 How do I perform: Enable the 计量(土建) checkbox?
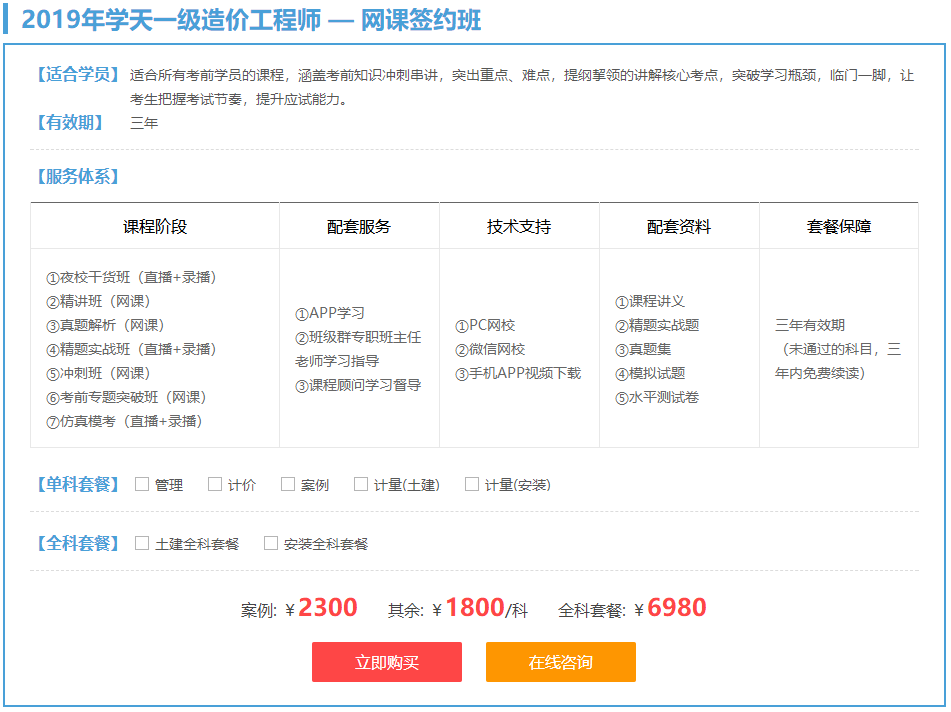click(360, 483)
